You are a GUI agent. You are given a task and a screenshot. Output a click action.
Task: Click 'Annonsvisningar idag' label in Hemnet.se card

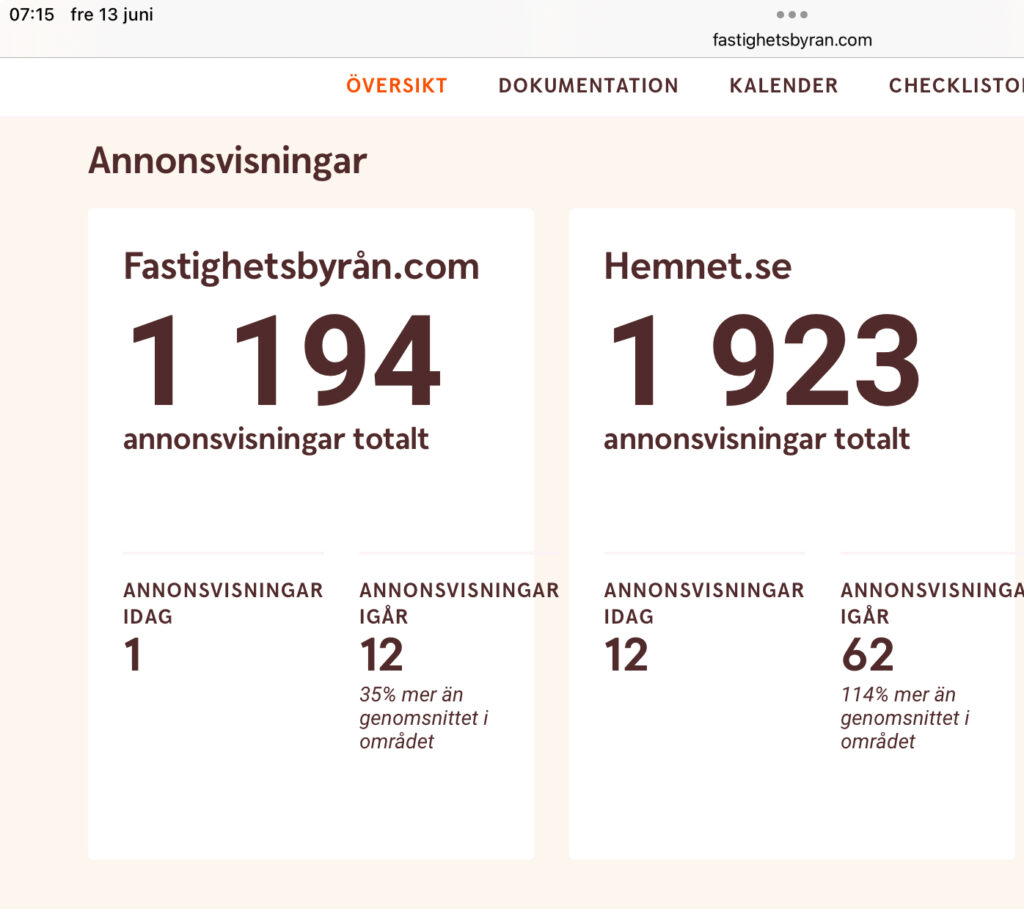click(x=704, y=603)
